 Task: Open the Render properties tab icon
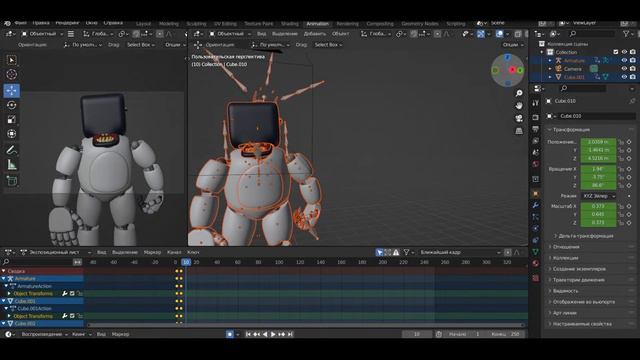536,118
